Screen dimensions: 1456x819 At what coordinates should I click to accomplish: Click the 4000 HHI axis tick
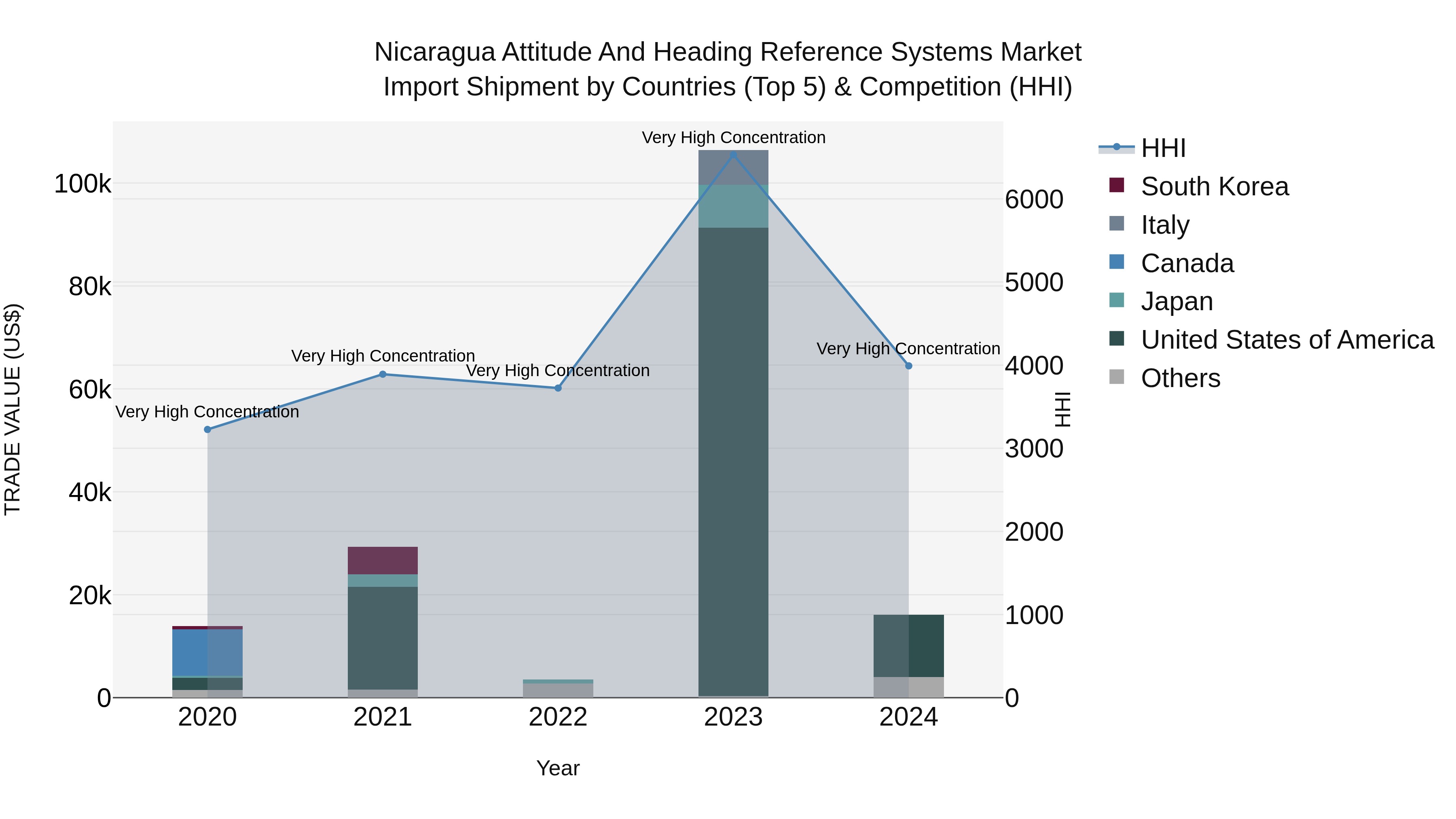point(1034,366)
